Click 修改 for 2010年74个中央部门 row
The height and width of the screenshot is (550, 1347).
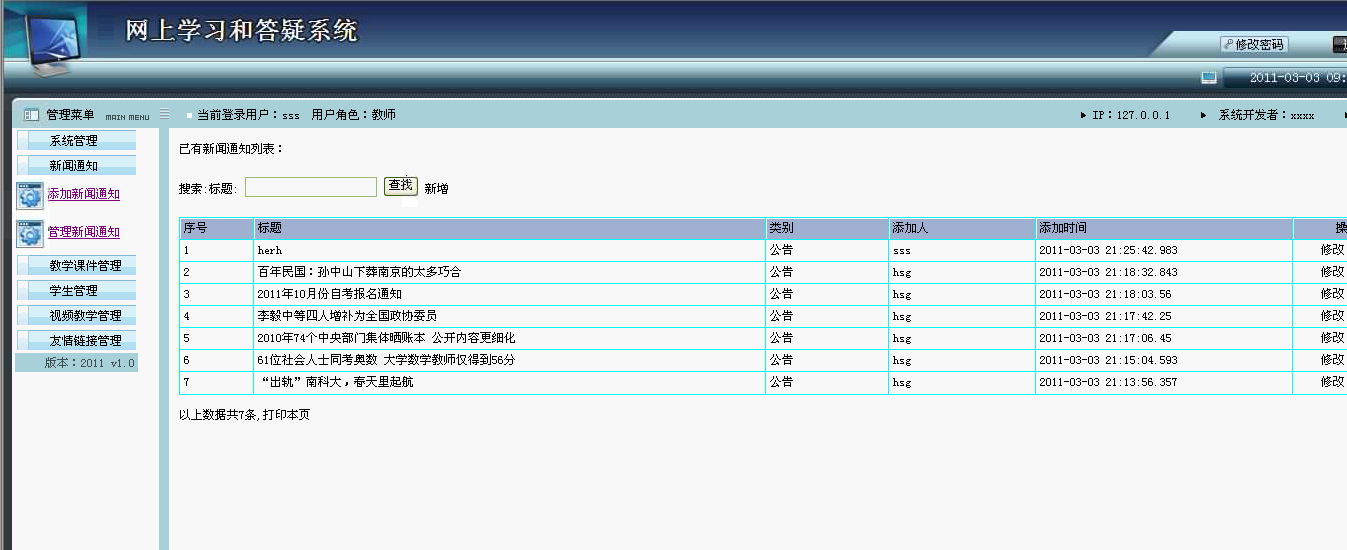(1332, 338)
